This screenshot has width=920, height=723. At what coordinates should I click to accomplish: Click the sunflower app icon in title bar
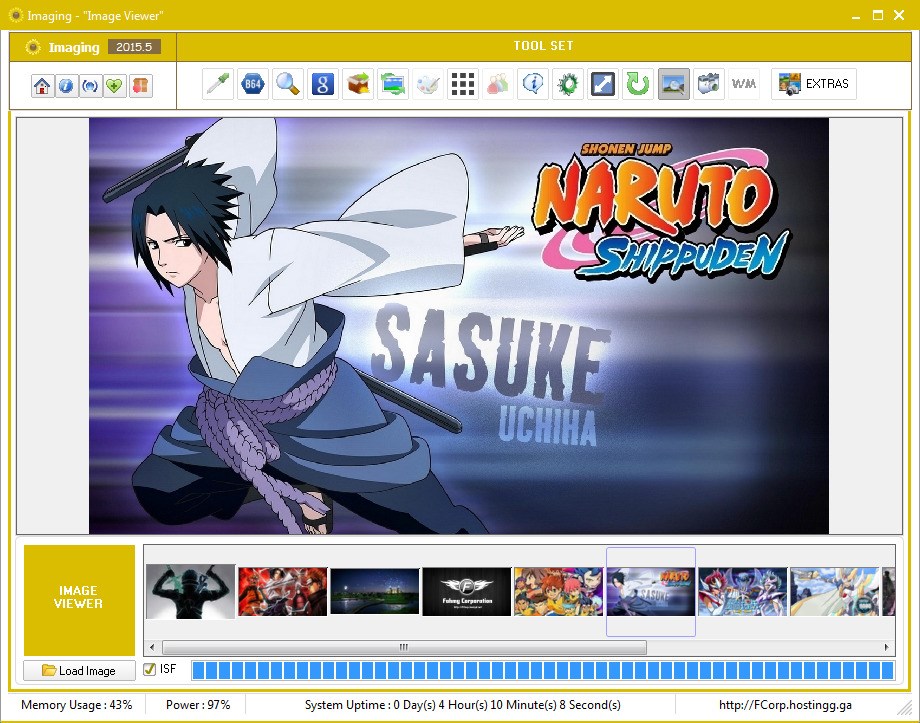click(x=16, y=15)
